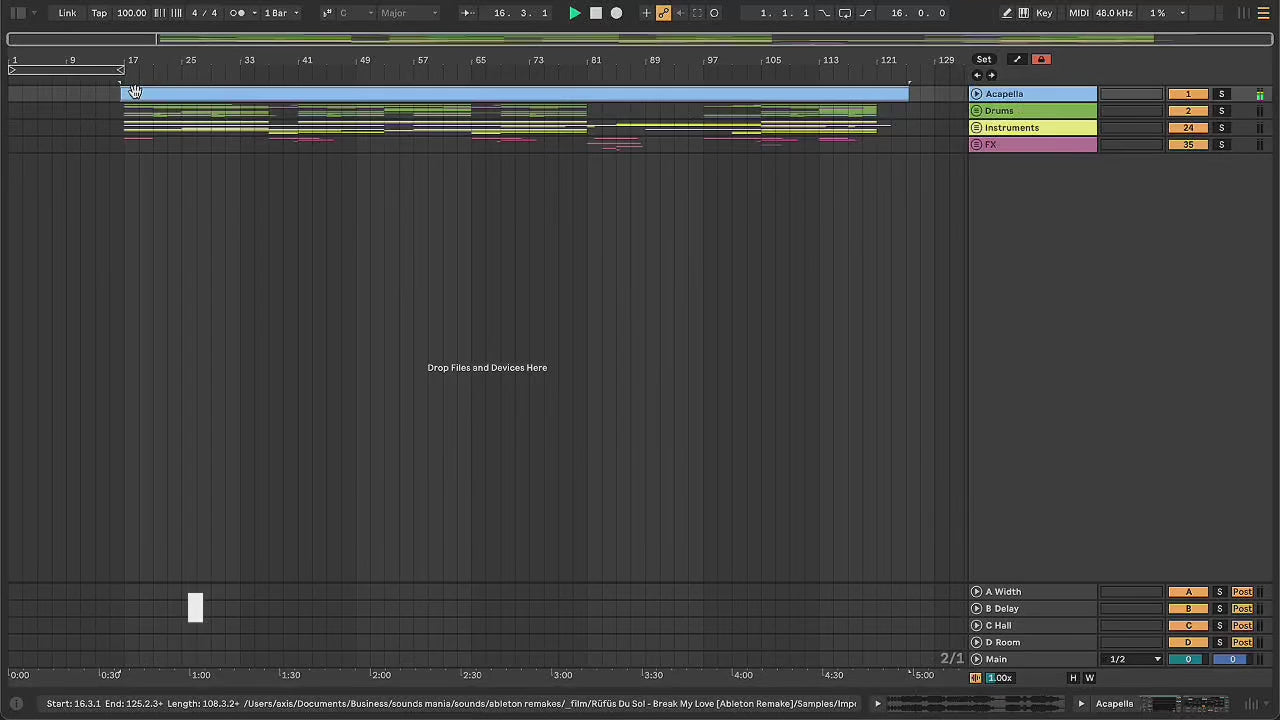1280x720 pixels.
Task: Toggle the Automation Arm button
Action: (663, 13)
